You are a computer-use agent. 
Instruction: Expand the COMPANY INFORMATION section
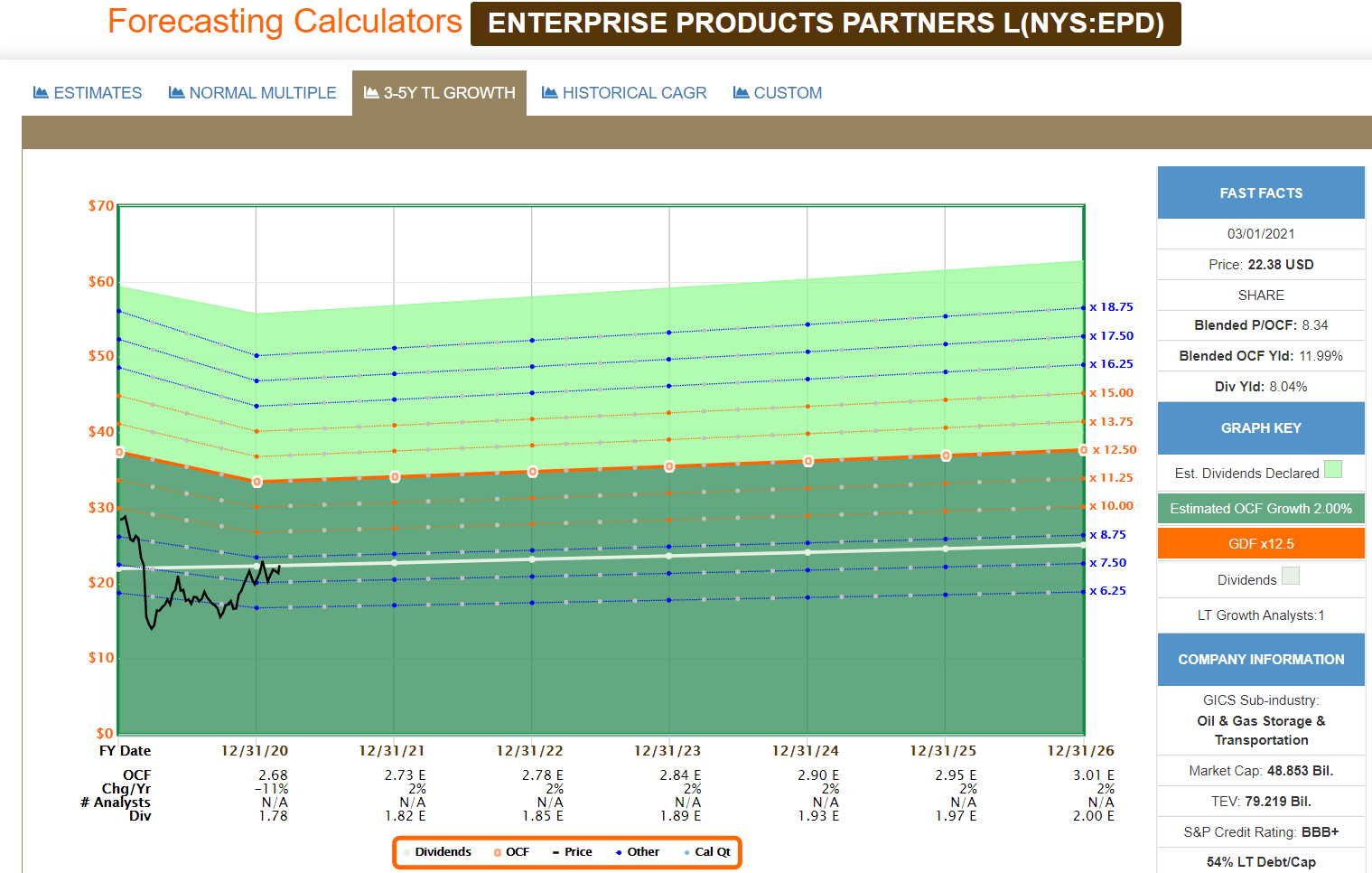1260,659
